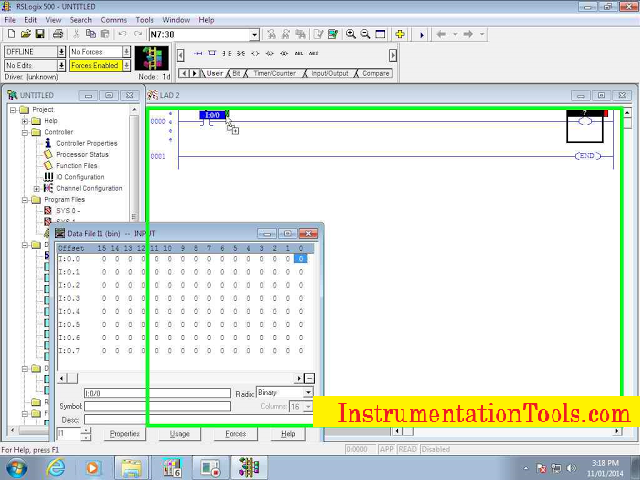Viewport: 640px width, 480px height.
Task: Insert a New Rung instruction
Action: coord(198,53)
